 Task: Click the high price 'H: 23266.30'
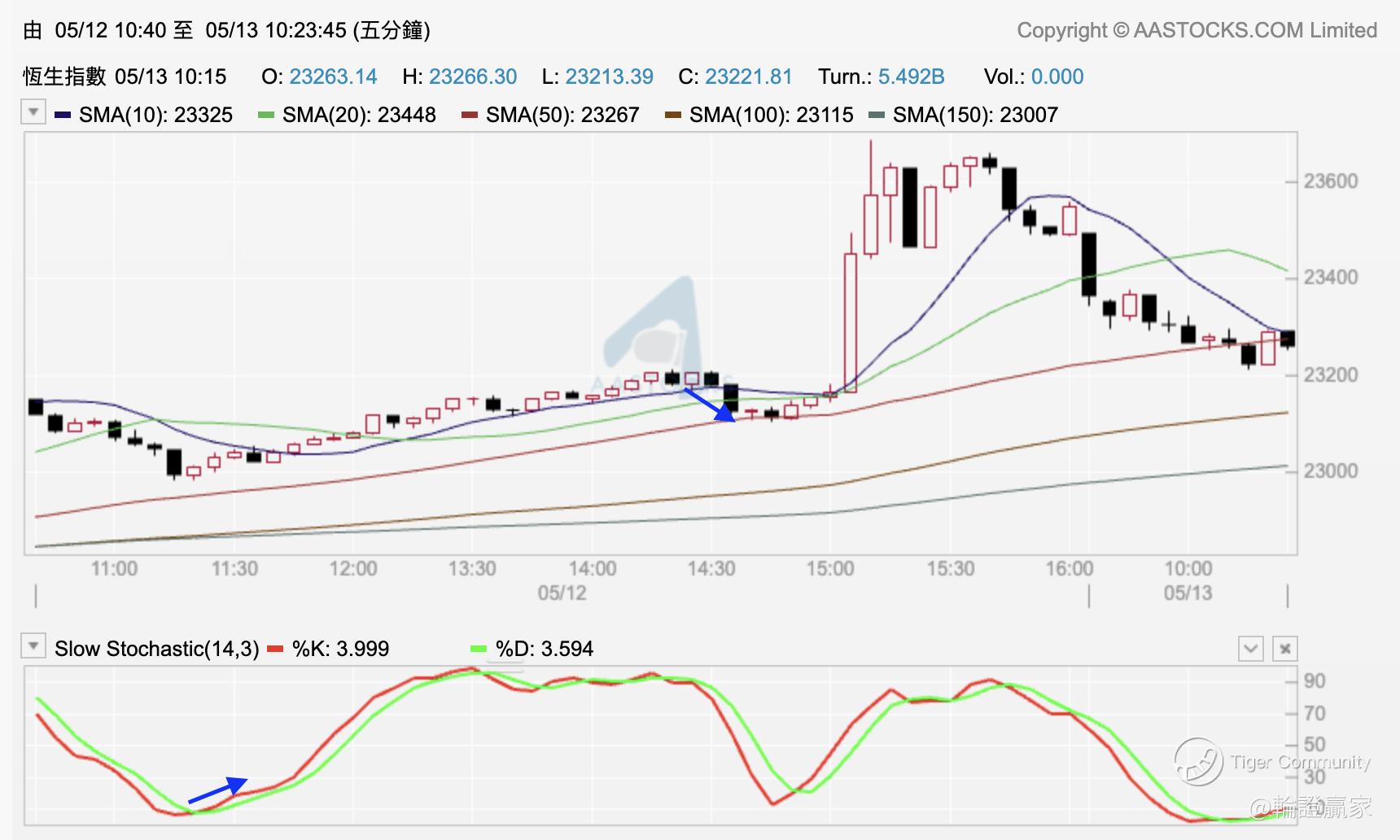(460, 77)
